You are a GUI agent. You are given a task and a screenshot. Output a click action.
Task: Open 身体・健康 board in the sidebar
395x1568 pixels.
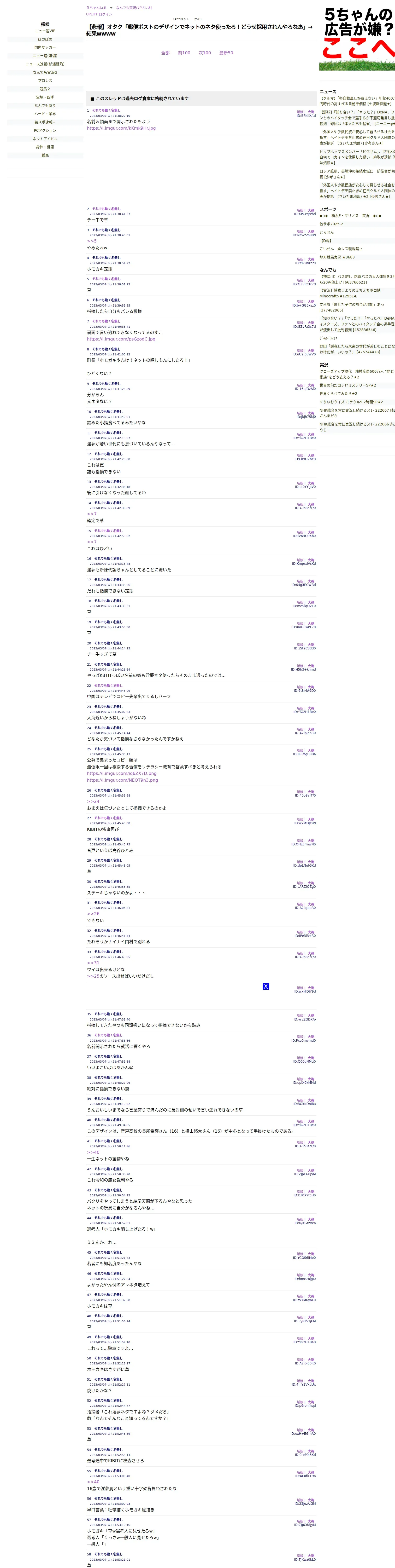point(45,147)
